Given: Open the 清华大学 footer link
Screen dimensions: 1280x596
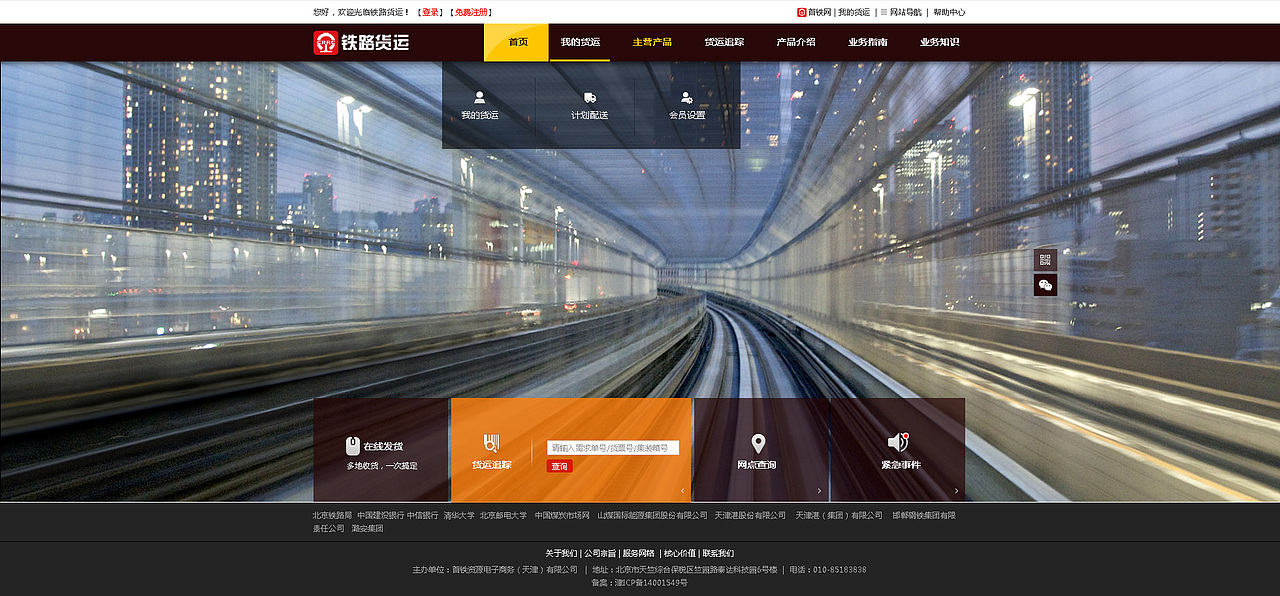Looking at the screenshot, I should click(459, 516).
